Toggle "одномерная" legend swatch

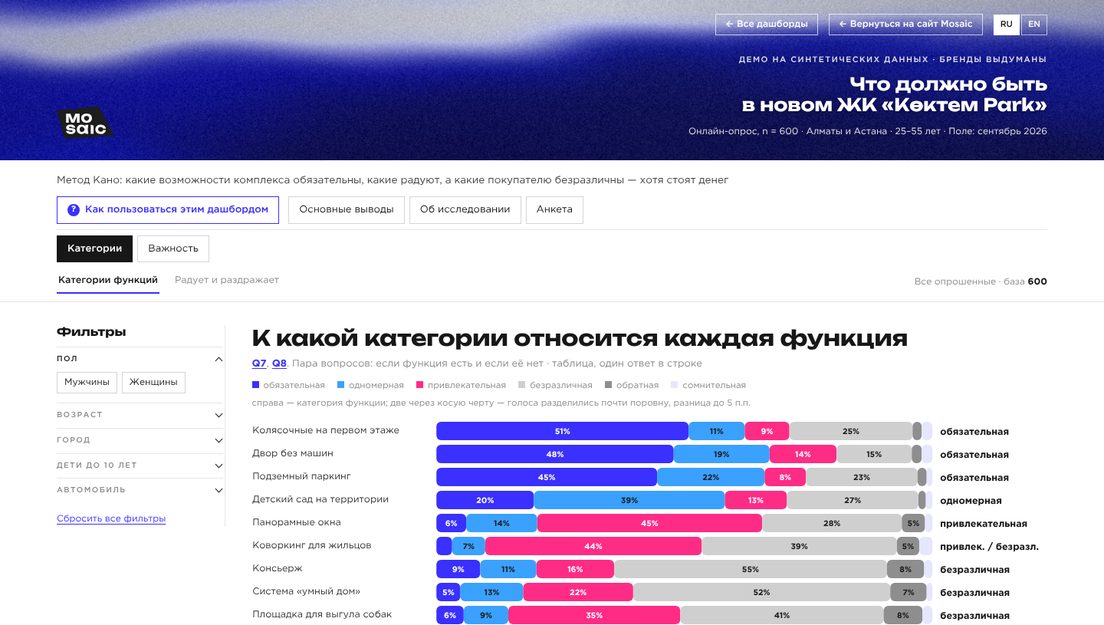click(341, 385)
